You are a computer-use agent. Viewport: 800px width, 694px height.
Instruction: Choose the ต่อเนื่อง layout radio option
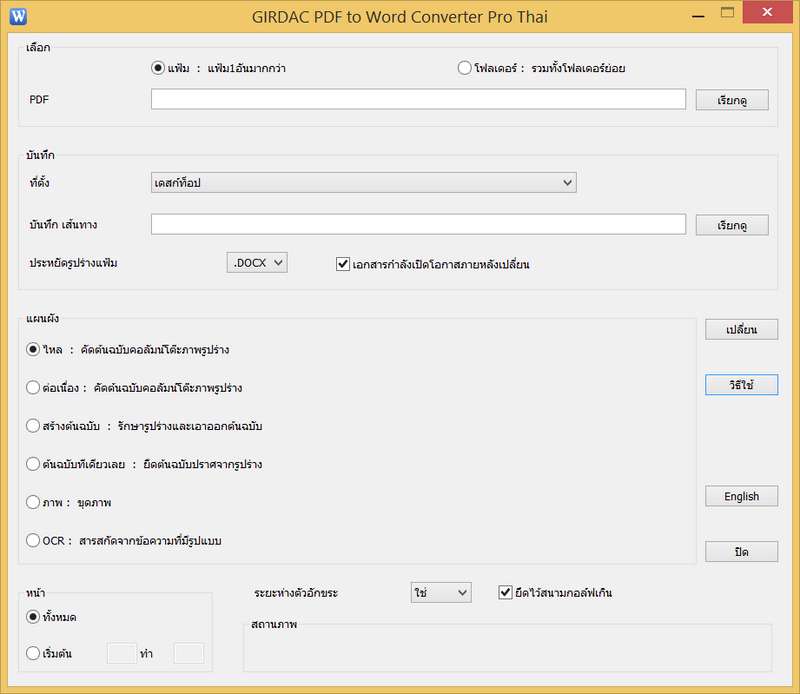pyautogui.click(x=33, y=387)
